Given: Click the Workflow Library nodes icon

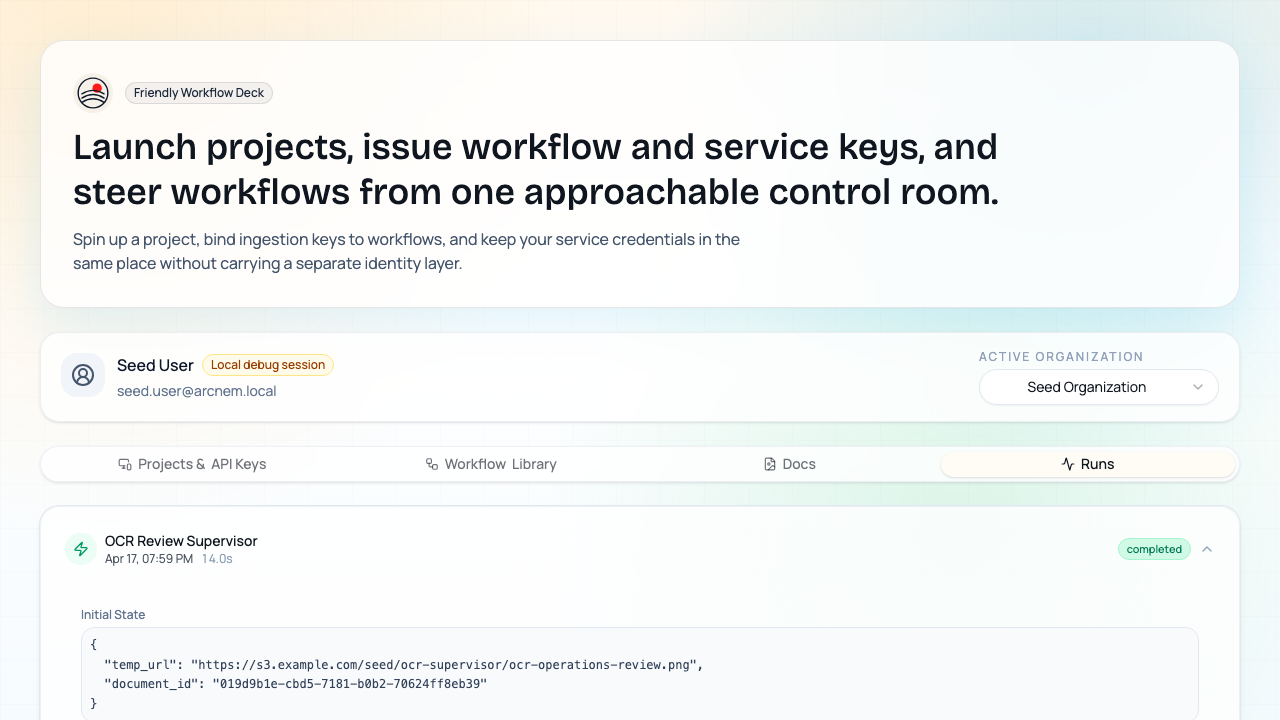Looking at the screenshot, I should tap(432, 464).
